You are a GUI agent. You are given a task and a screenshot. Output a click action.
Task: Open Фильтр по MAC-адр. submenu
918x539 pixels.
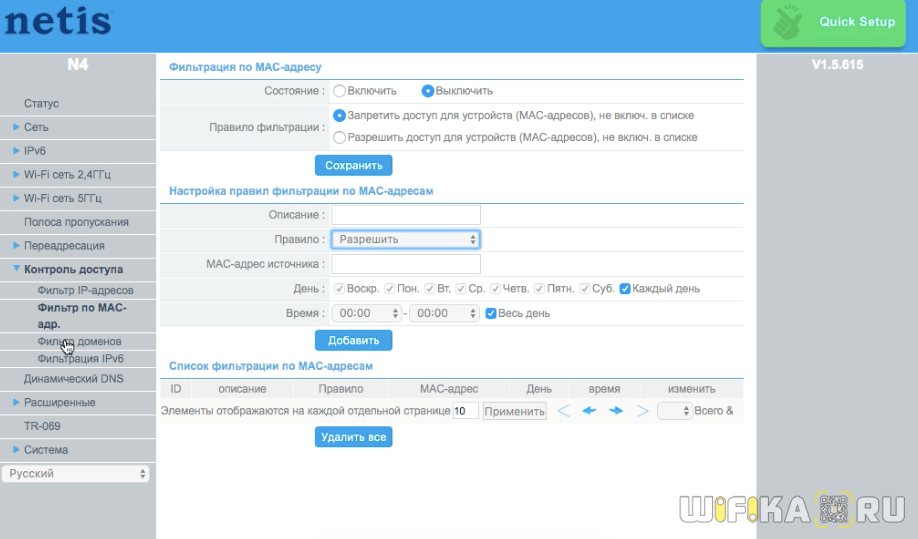point(82,316)
